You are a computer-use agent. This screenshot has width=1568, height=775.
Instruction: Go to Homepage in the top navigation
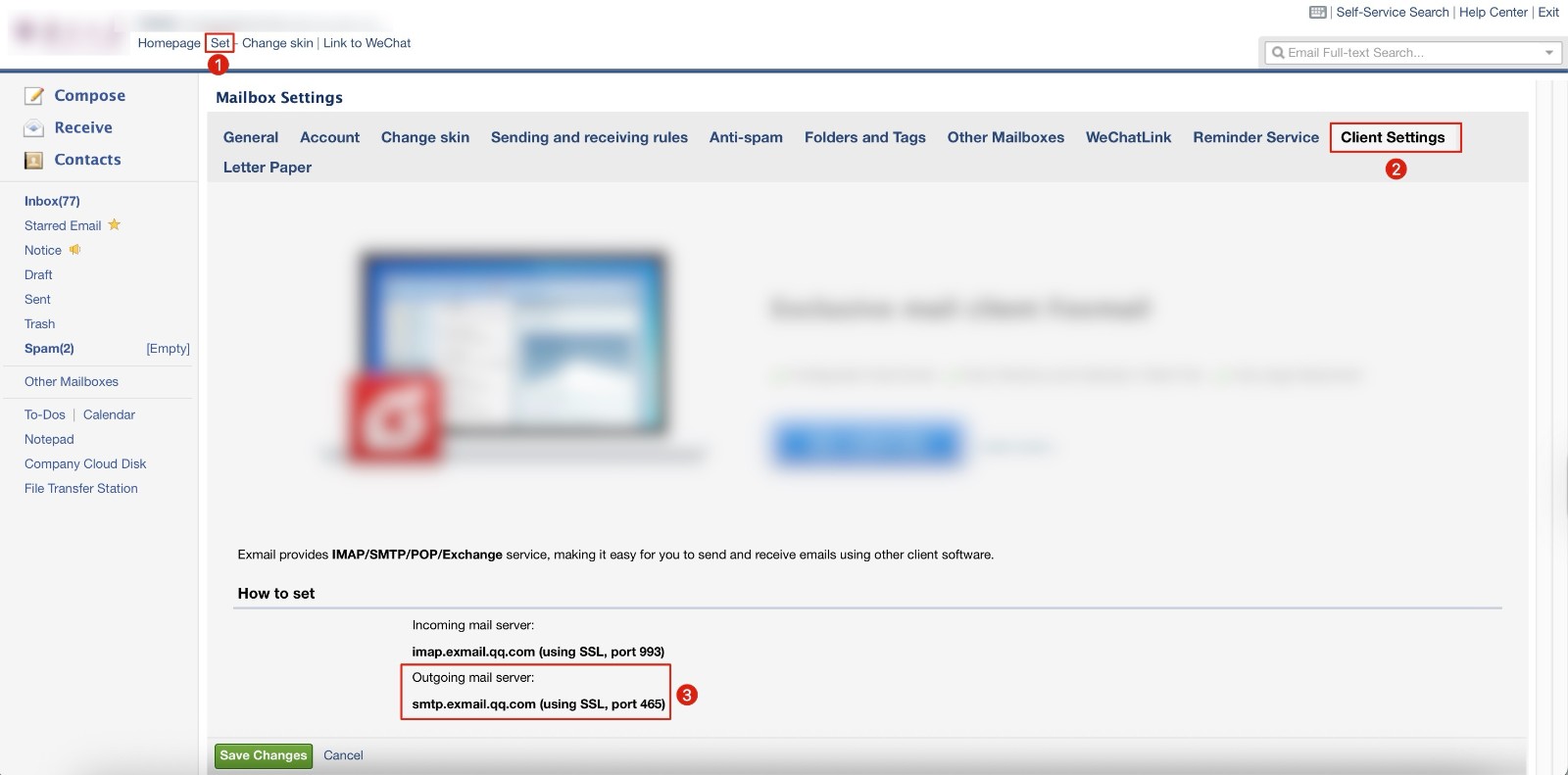click(x=169, y=43)
